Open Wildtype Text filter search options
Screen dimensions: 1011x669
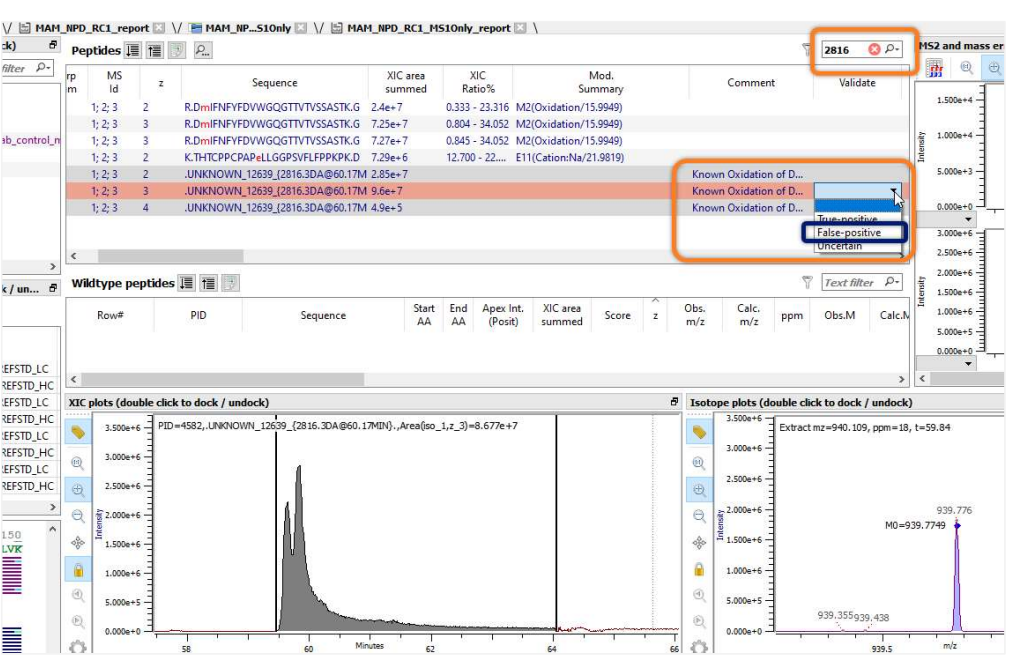[x=892, y=282]
